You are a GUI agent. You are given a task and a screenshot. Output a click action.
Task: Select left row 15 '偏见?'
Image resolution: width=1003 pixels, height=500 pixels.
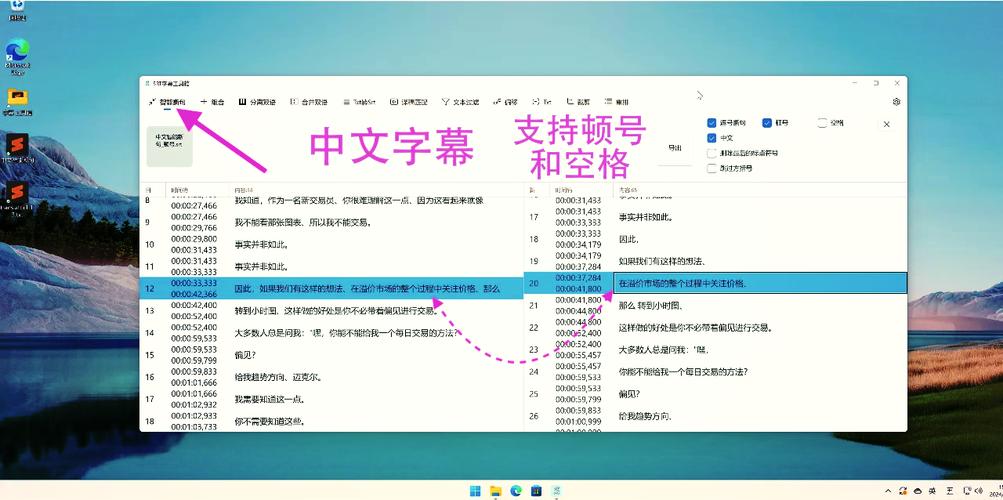point(331,355)
